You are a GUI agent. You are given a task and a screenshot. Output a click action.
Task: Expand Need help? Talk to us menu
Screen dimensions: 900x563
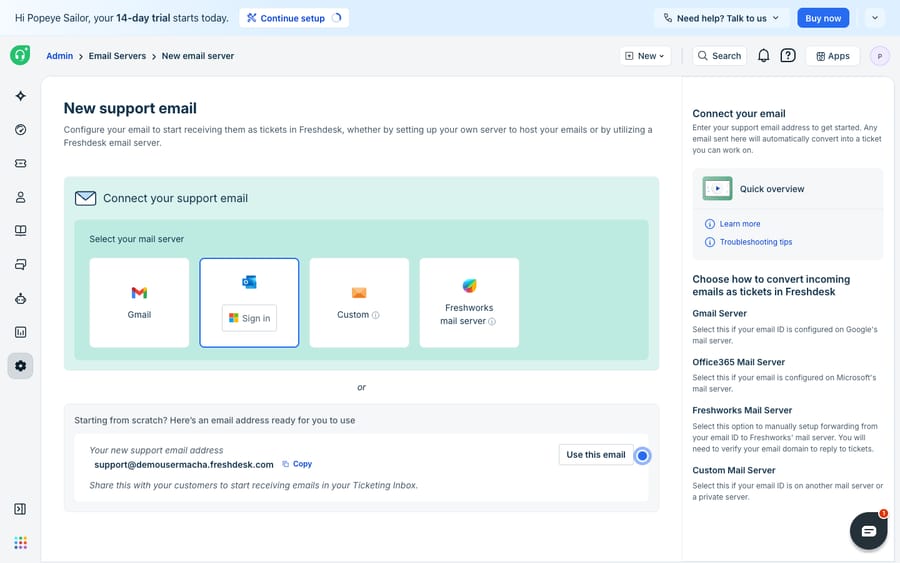721,18
